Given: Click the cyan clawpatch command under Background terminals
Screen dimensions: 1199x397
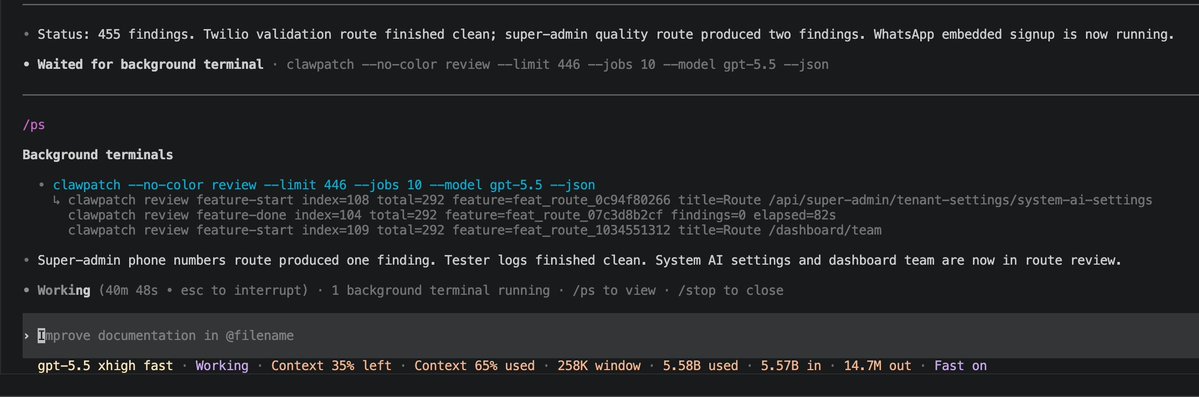Looking at the screenshot, I should point(324,185).
